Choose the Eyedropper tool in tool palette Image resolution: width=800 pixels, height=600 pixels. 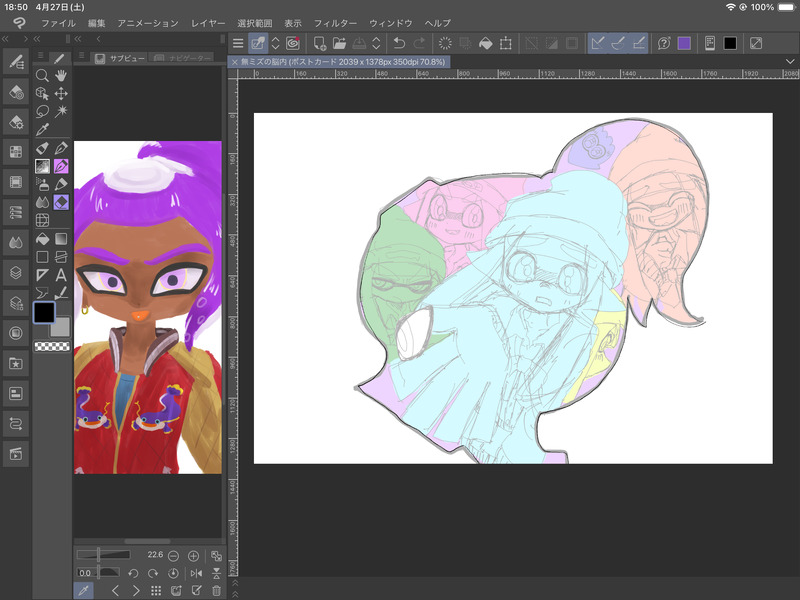coord(42,130)
